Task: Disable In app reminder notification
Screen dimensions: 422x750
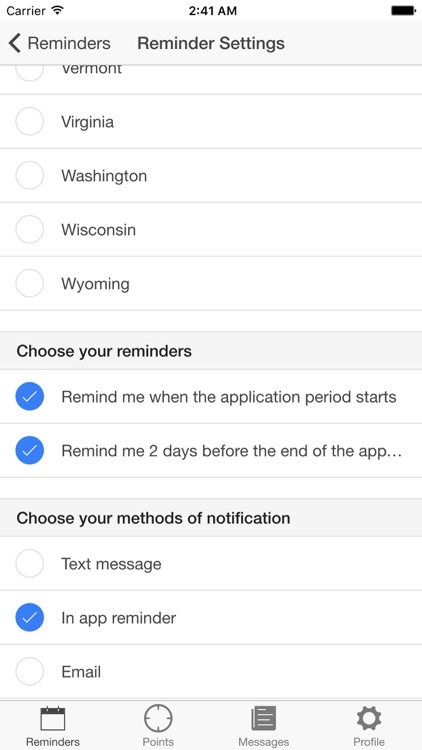Action: click(x=30, y=618)
